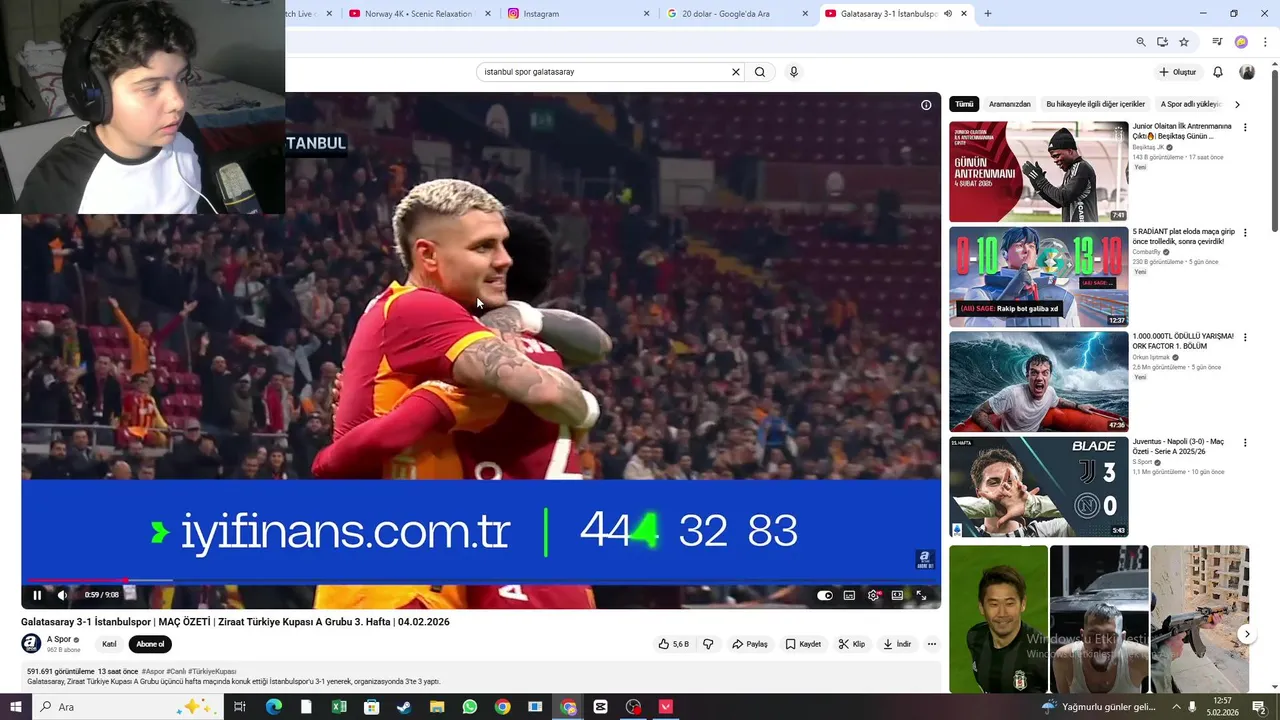Close the Instagram browser tab
This screenshot has height=720, width=1280.
pos(646,14)
